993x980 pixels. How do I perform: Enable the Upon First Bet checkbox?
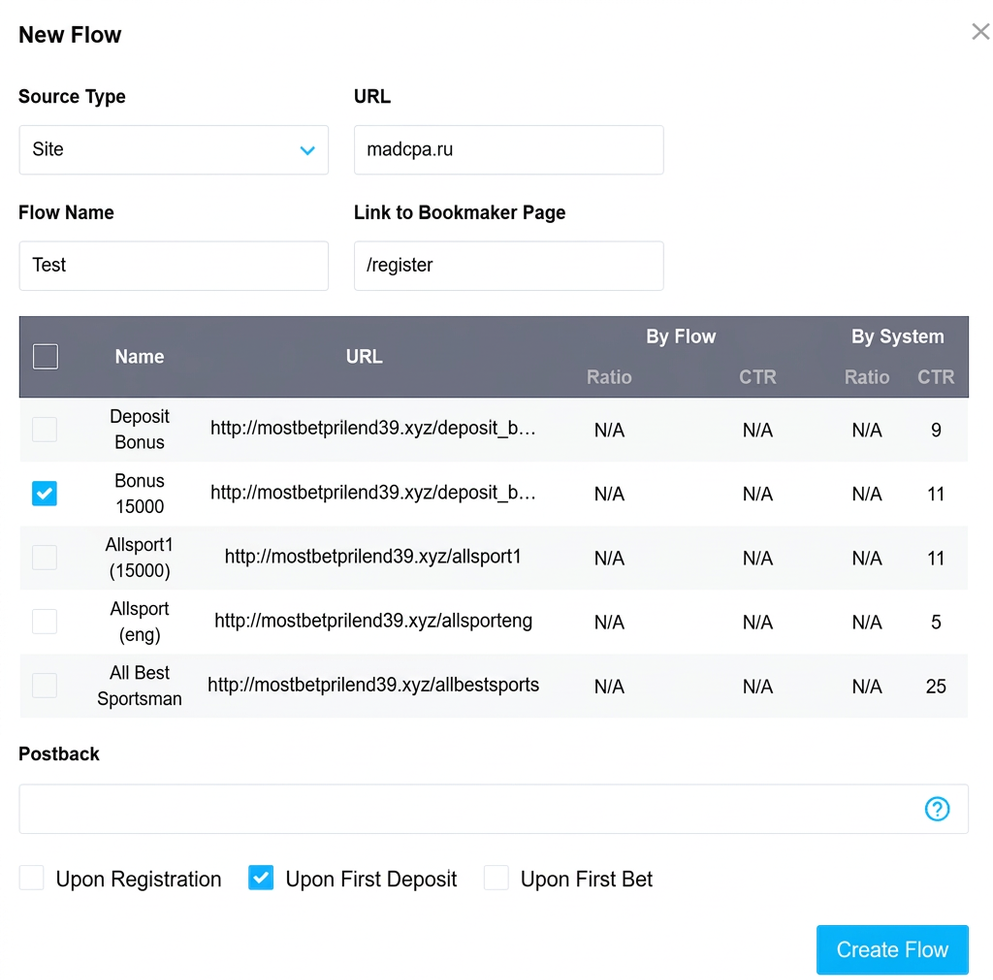496,878
